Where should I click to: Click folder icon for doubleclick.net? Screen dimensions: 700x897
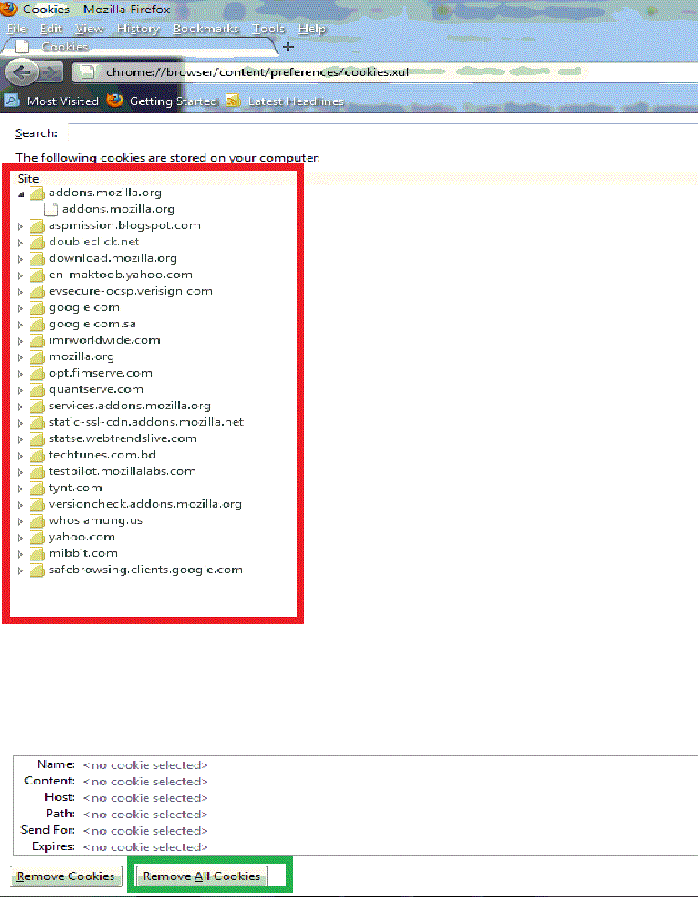point(37,242)
